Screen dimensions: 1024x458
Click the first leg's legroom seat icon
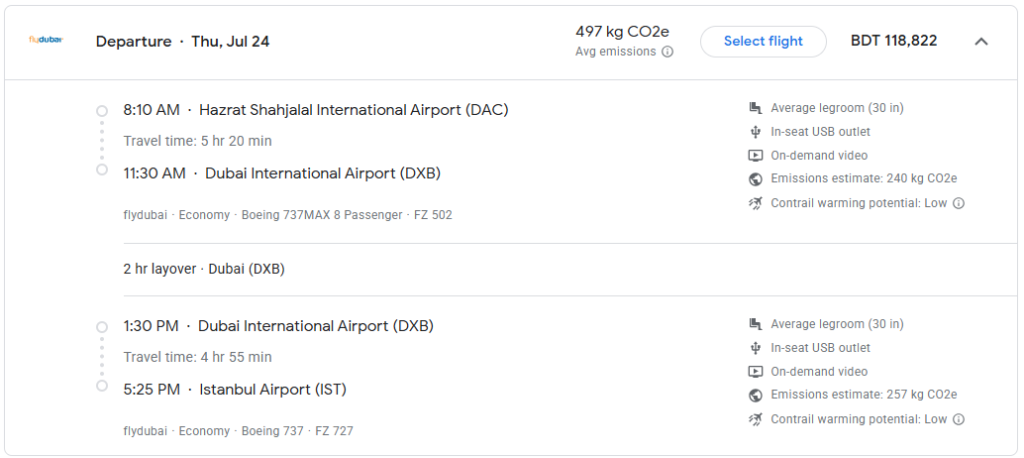(756, 108)
